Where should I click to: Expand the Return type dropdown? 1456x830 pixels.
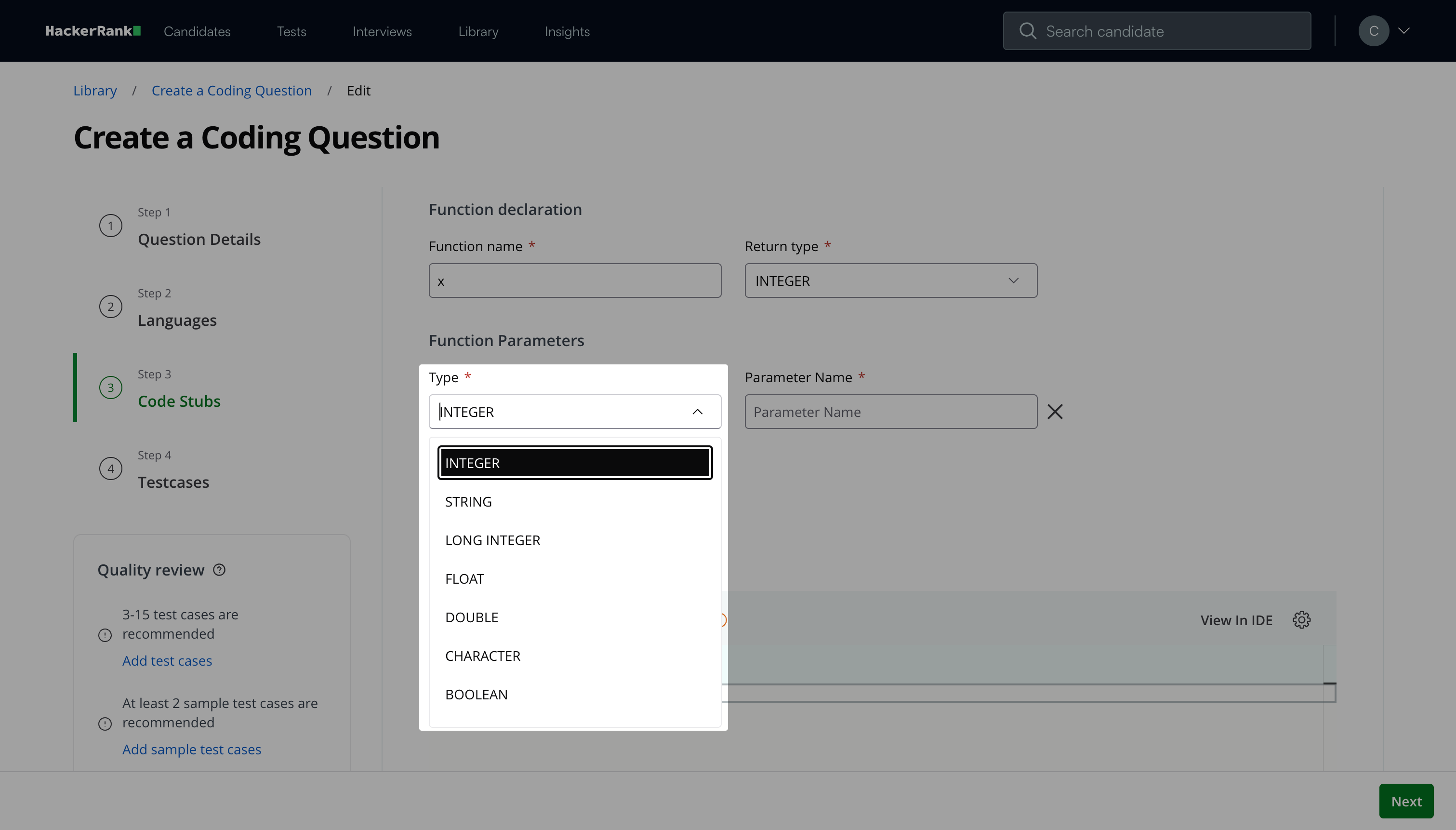pyautogui.click(x=890, y=281)
